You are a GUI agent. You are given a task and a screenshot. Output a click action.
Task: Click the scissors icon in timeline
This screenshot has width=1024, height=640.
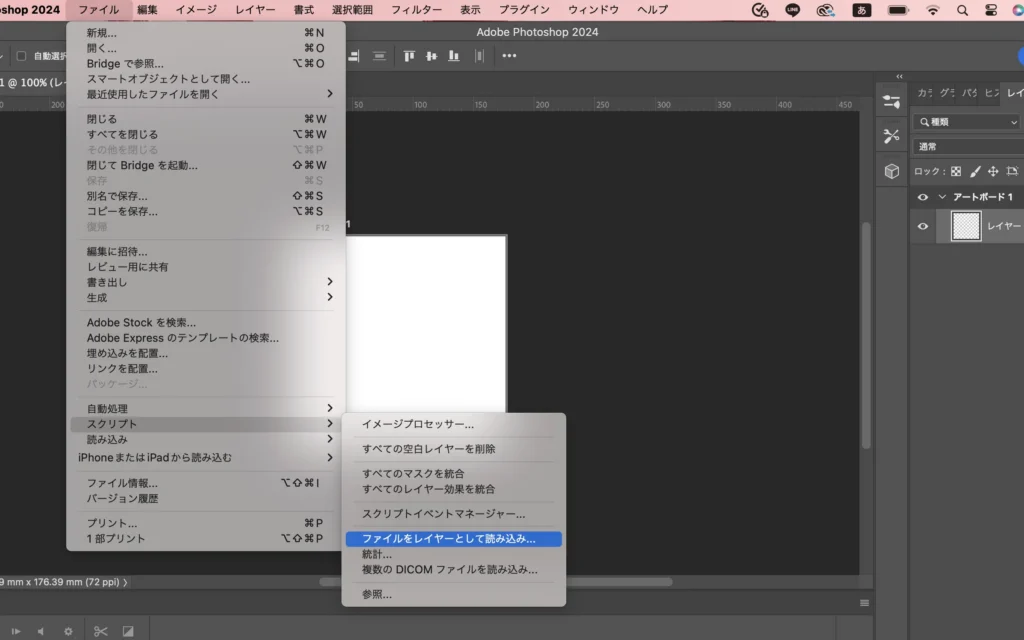pos(100,631)
